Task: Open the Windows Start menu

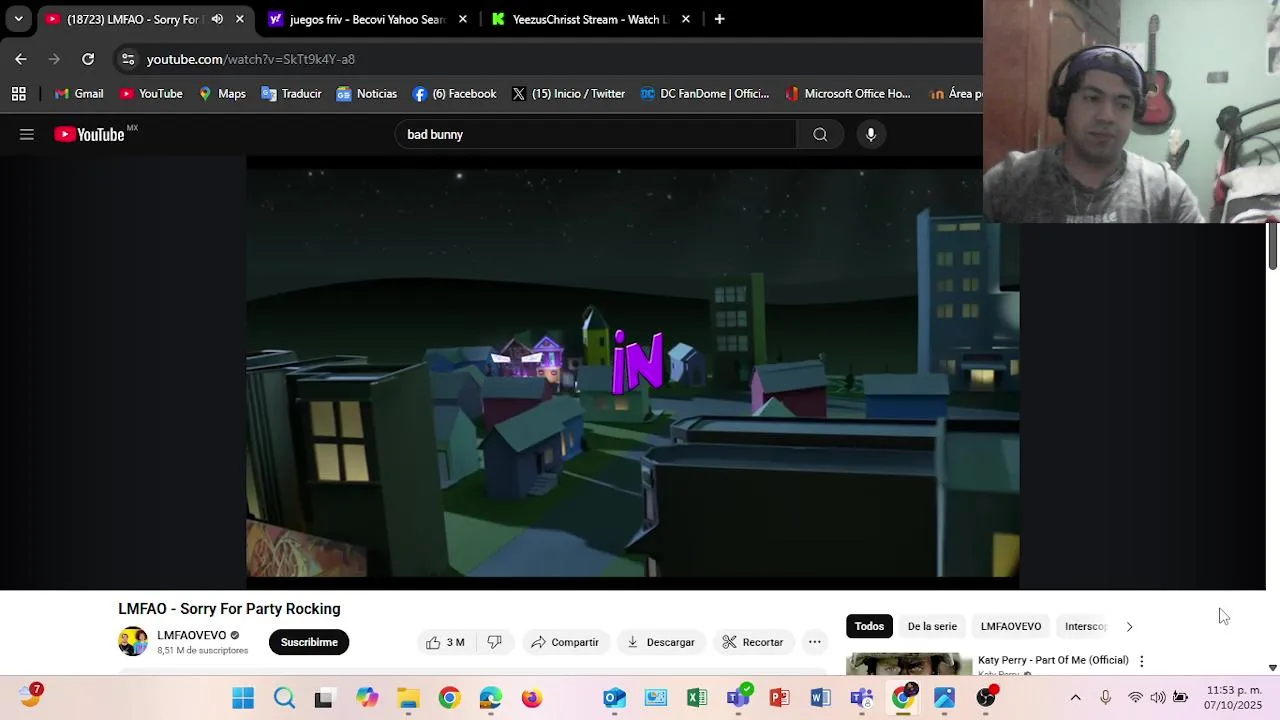Action: [243, 698]
